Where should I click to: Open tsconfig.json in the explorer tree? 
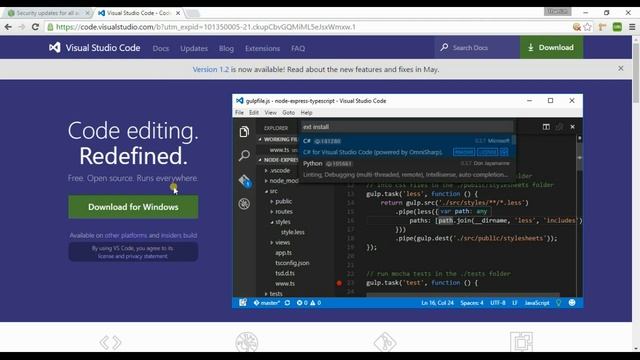292,263
